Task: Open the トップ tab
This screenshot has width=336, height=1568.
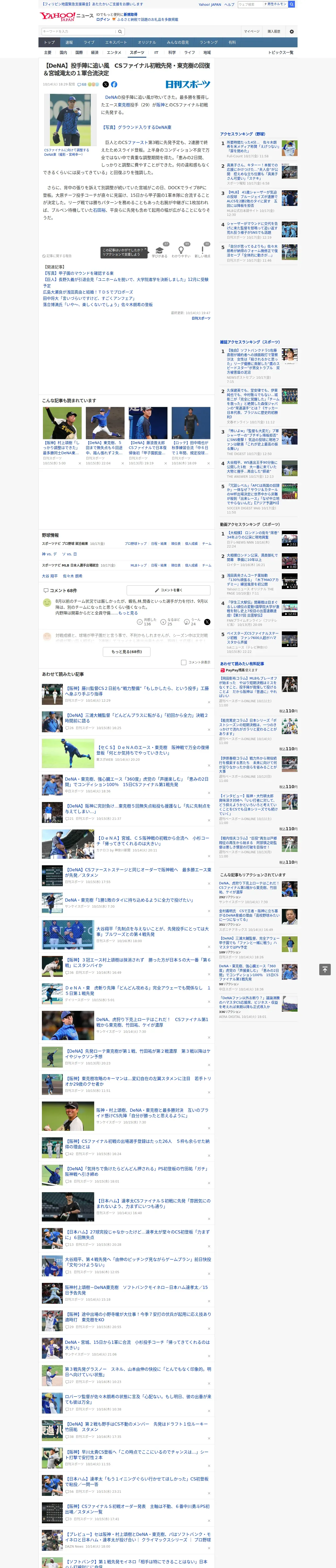Action: coord(49,43)
